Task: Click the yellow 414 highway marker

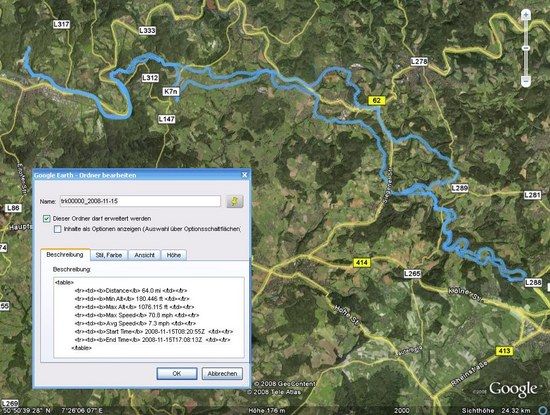Action: pos(361,262)
